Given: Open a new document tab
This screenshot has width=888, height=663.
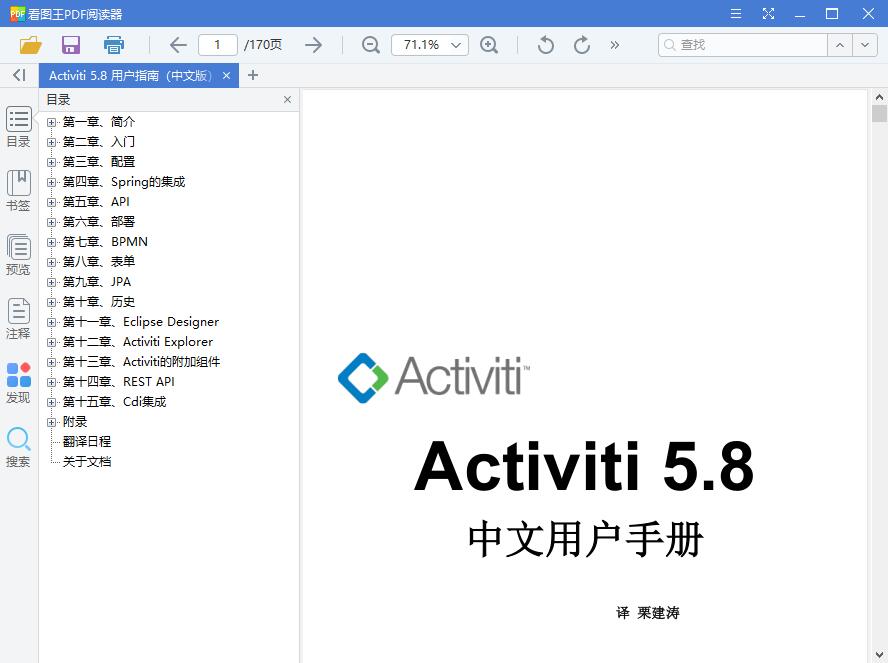Looking at the screenshot, I should (x=253, y=75).
